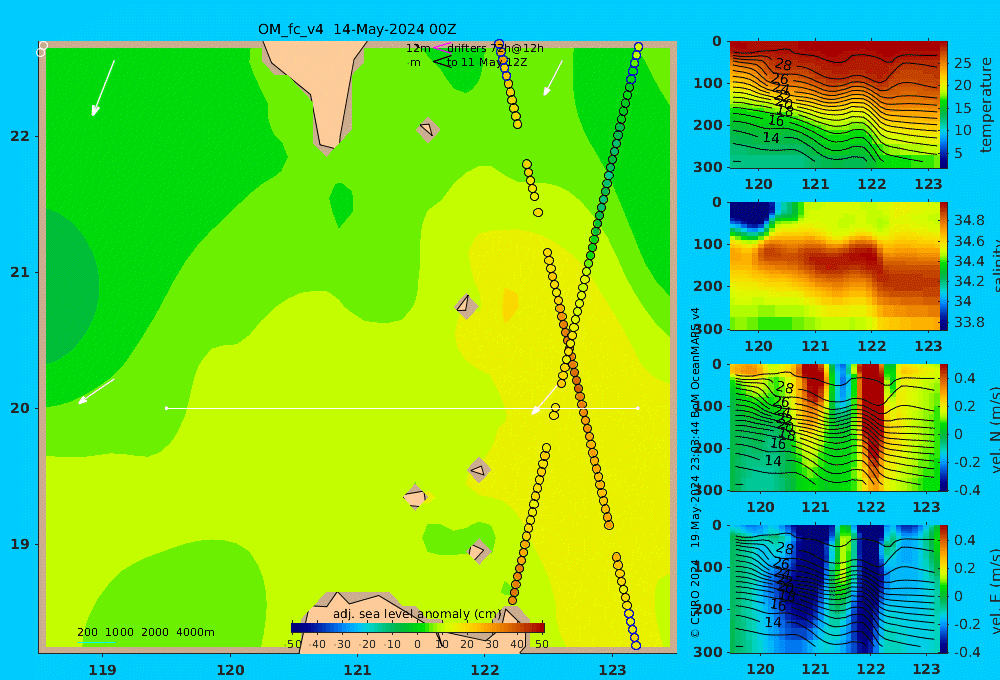1000x680 pixels.
Task: Click the sea level anomaly color bar
Action: 418,628
